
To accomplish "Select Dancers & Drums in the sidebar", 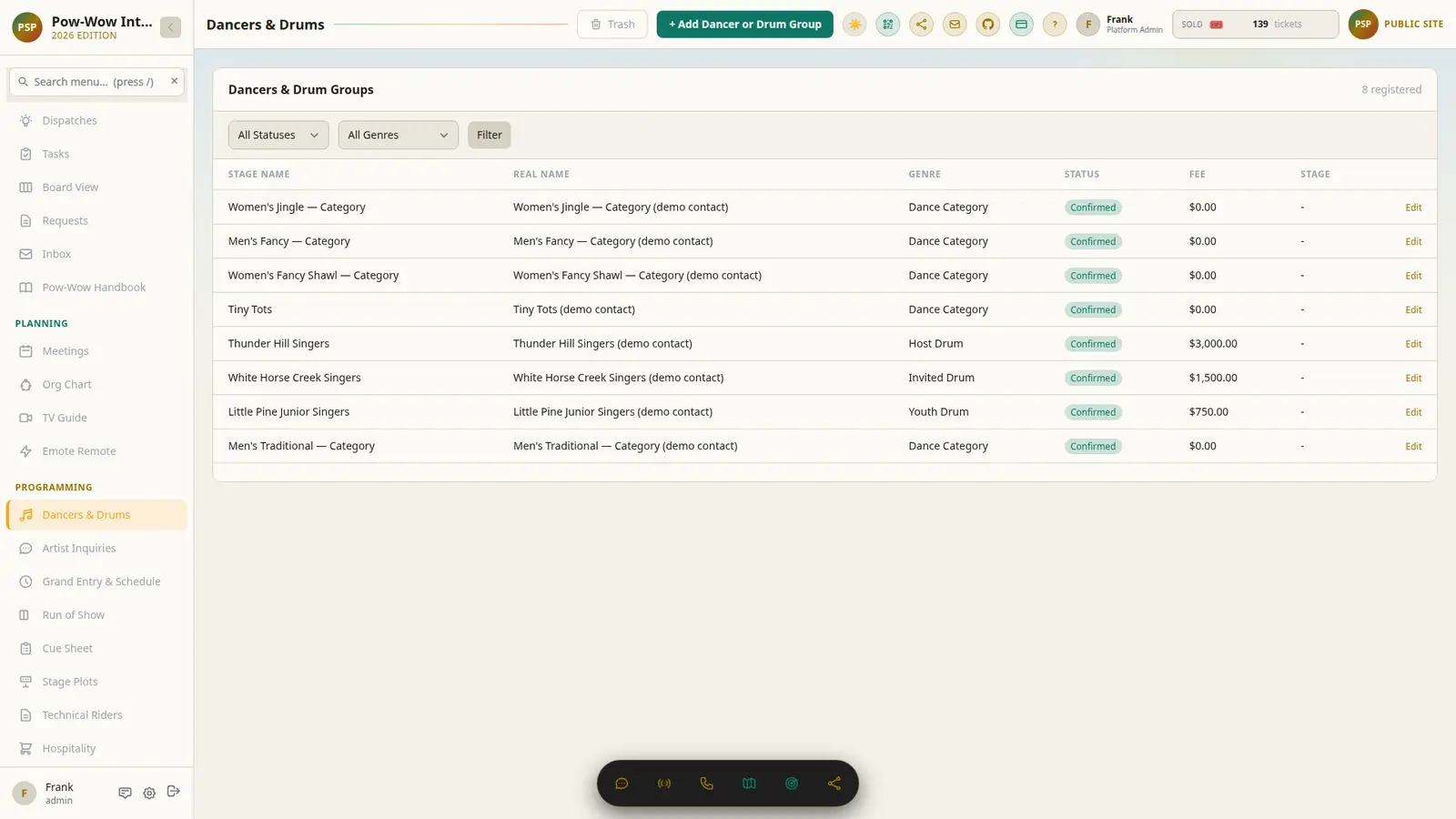I will [x=96, y=515].
